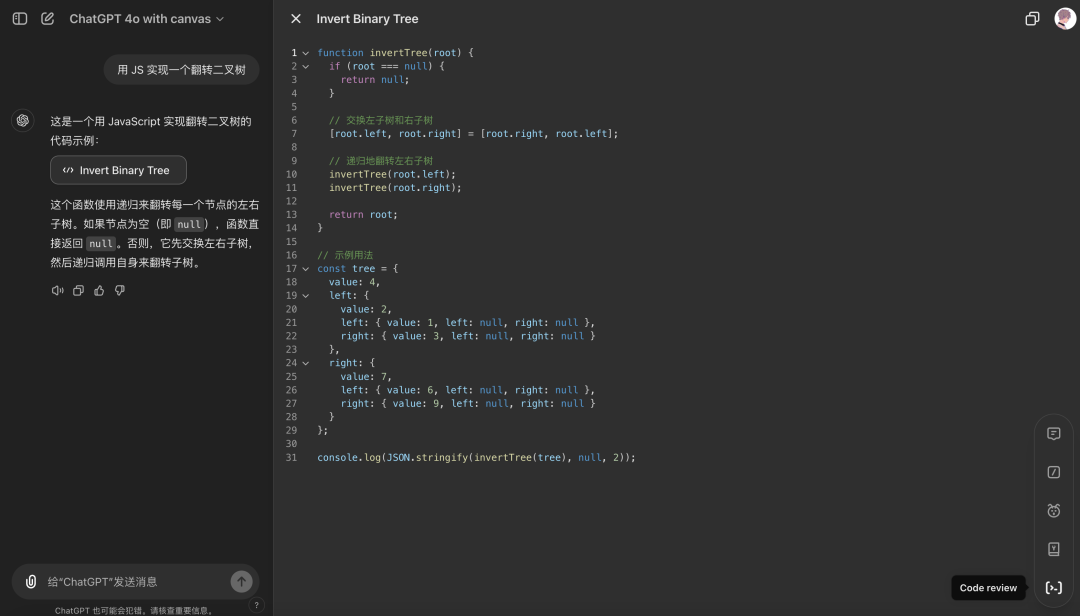Image resolution: width=1080 pixels, height=616 pixels.
Task: Toggle the left sidebar panel
Action: tap(20, 19)
